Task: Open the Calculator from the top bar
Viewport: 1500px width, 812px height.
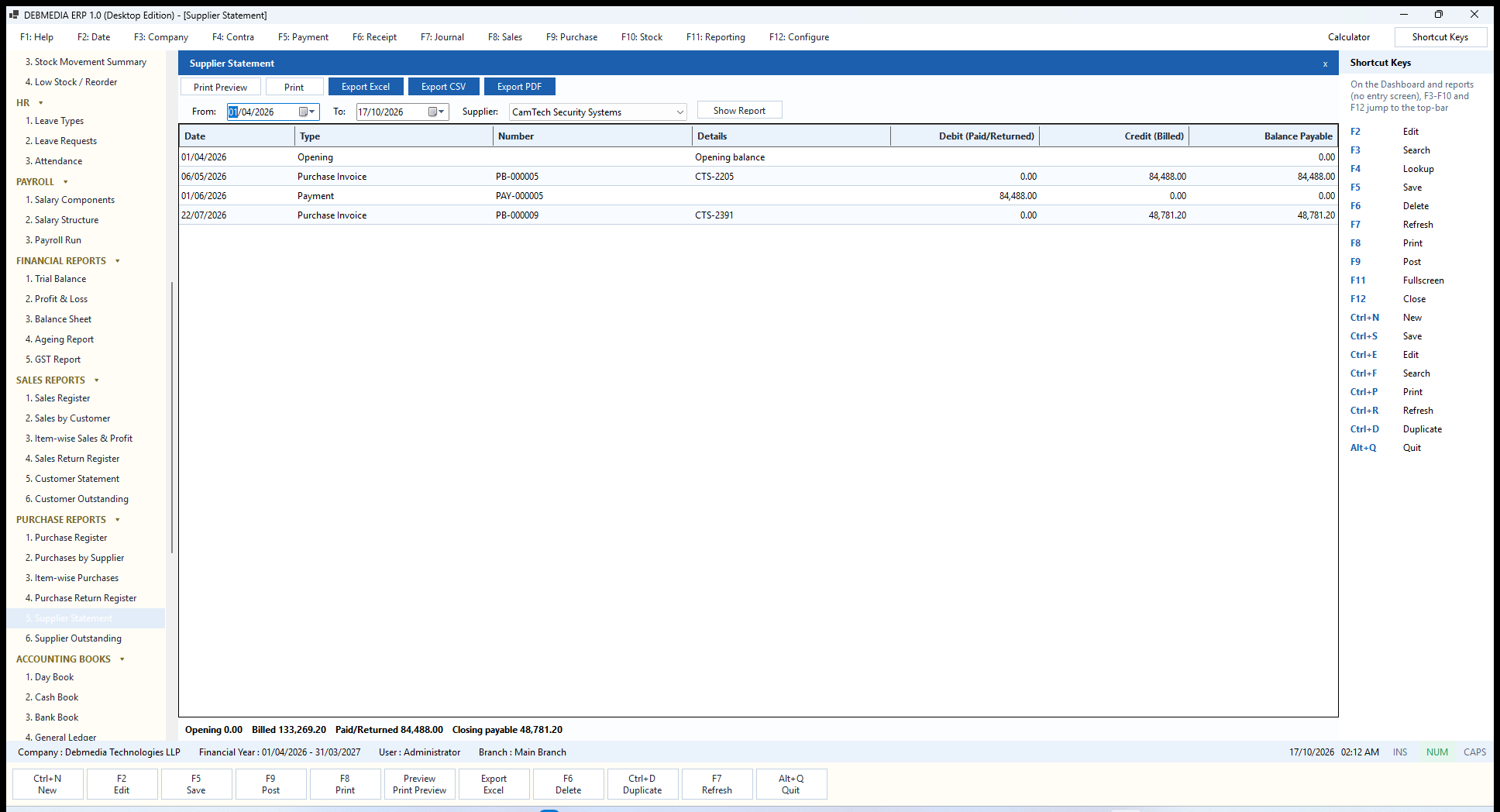Action: pos(1349,37)
